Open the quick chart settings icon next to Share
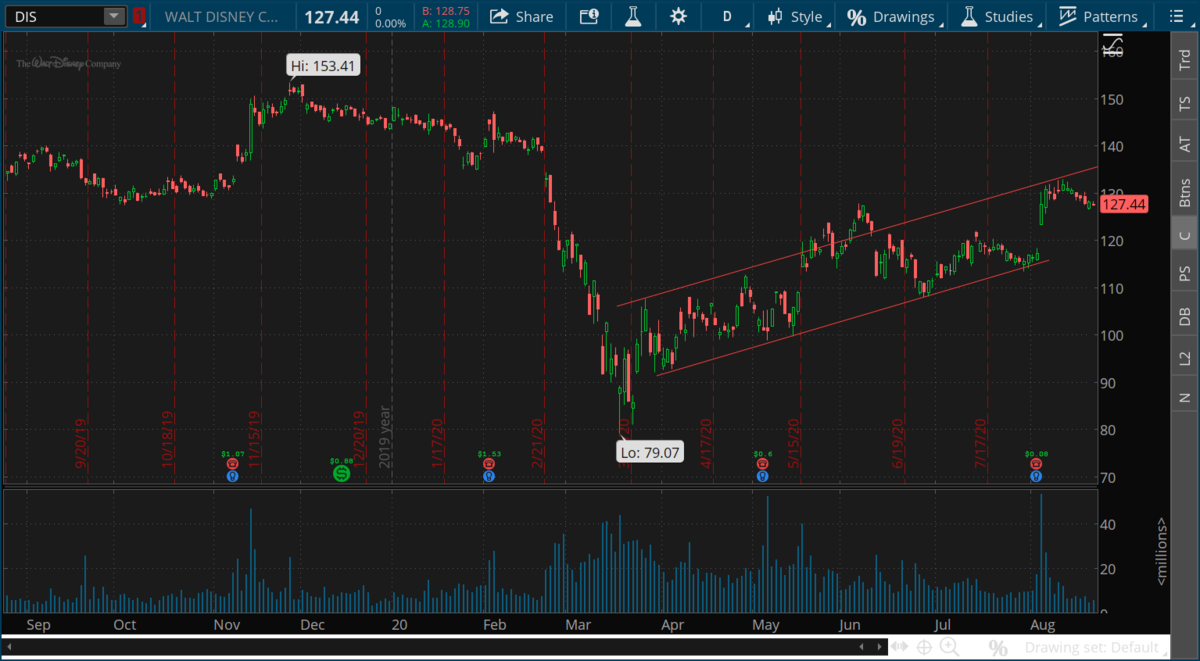The image size is (1200, 661). click(589, 16)
